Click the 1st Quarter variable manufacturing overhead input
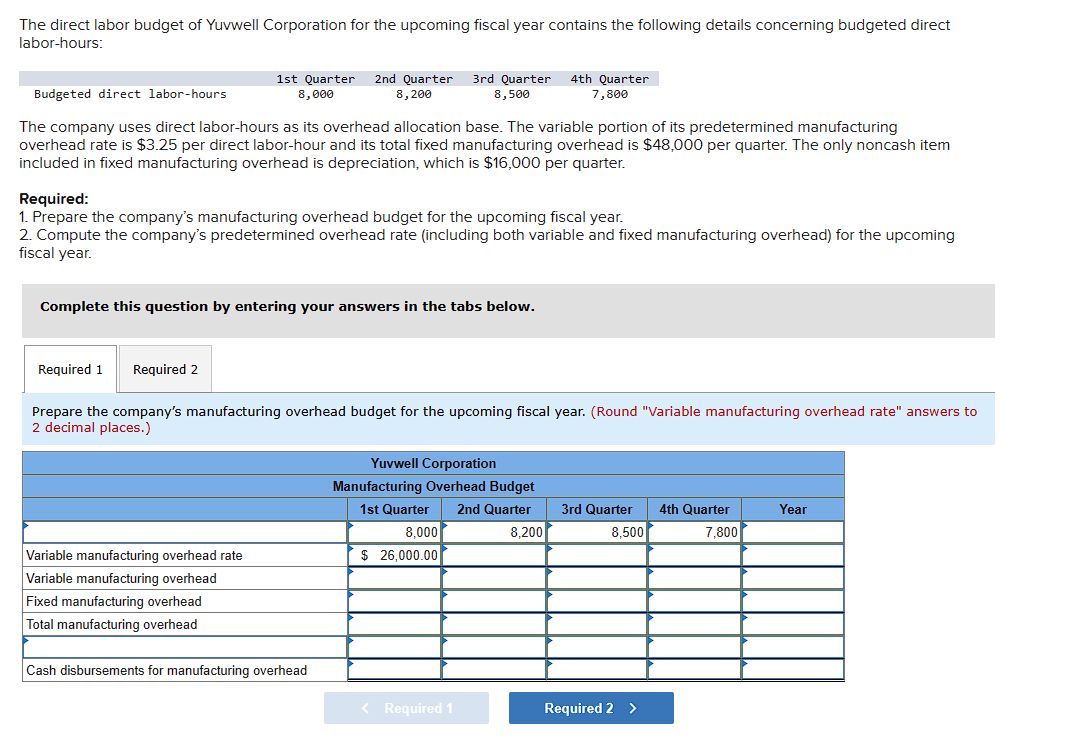The image size is (1081, 743). [x=393, y=578]
